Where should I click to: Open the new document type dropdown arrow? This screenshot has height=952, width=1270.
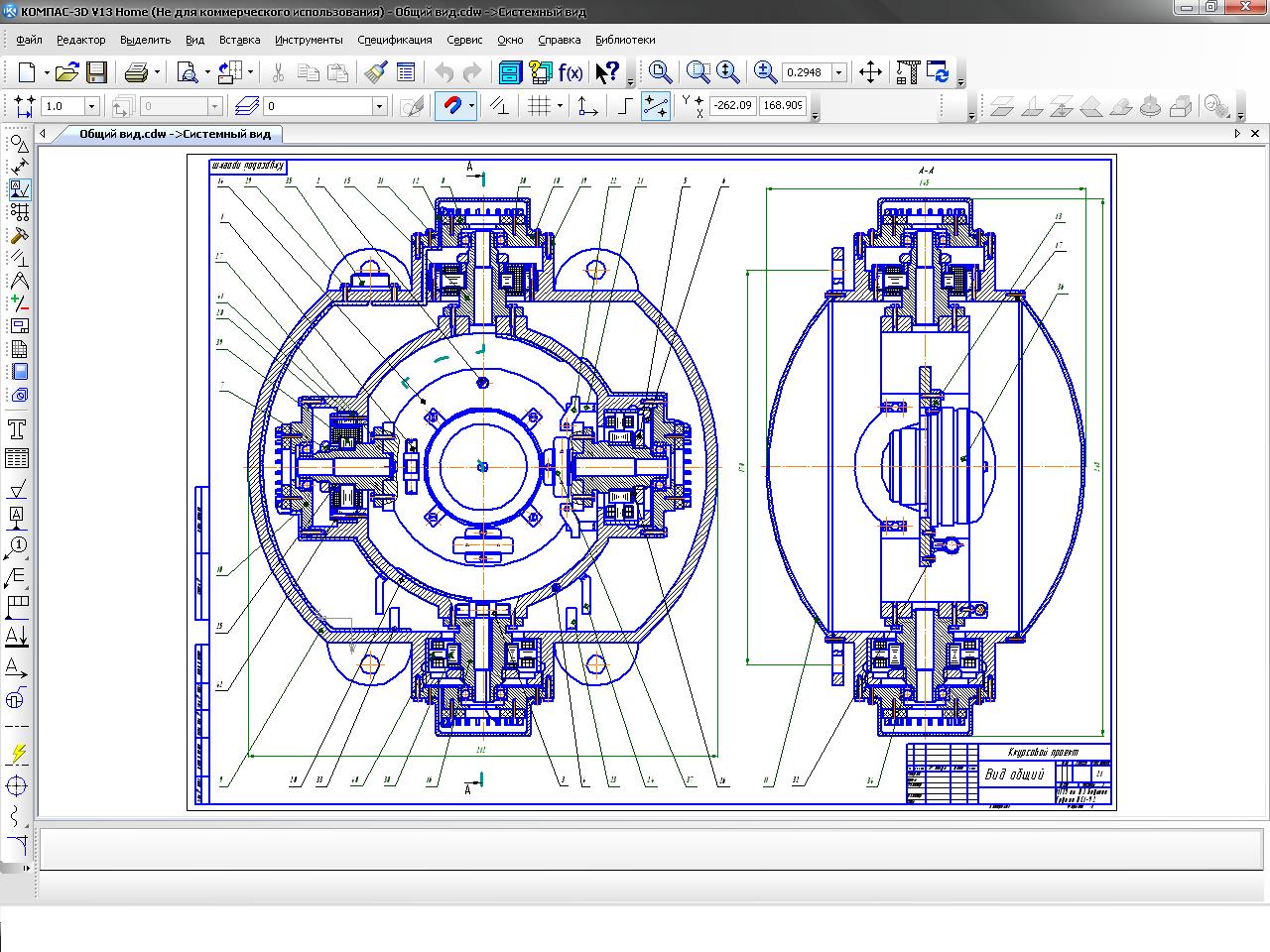pyautogui.click(x=45, y=72)
